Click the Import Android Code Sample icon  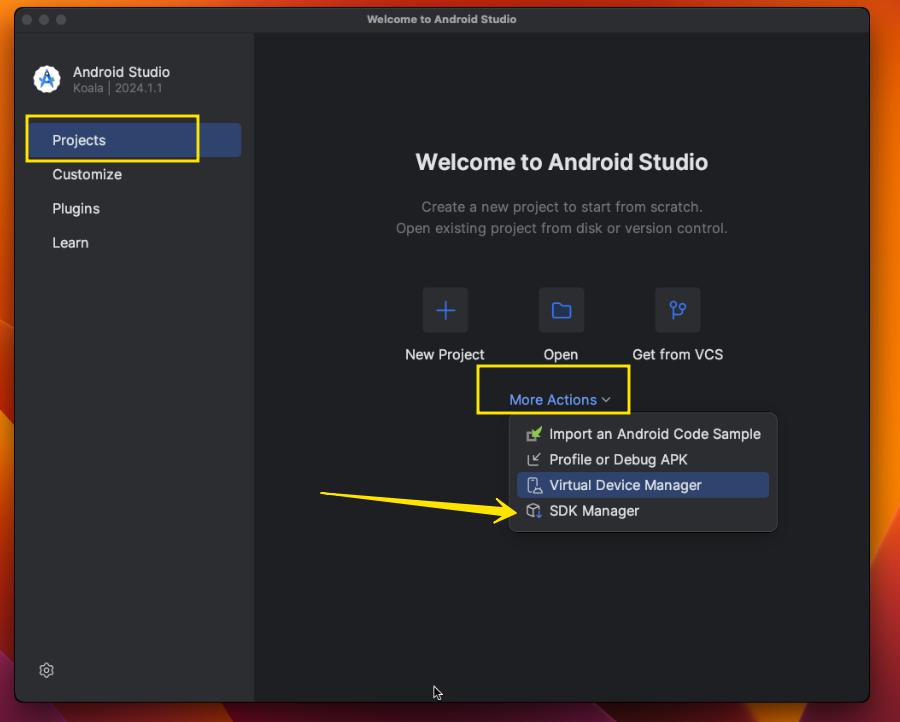pyautogui.click(x=534, y=434)
